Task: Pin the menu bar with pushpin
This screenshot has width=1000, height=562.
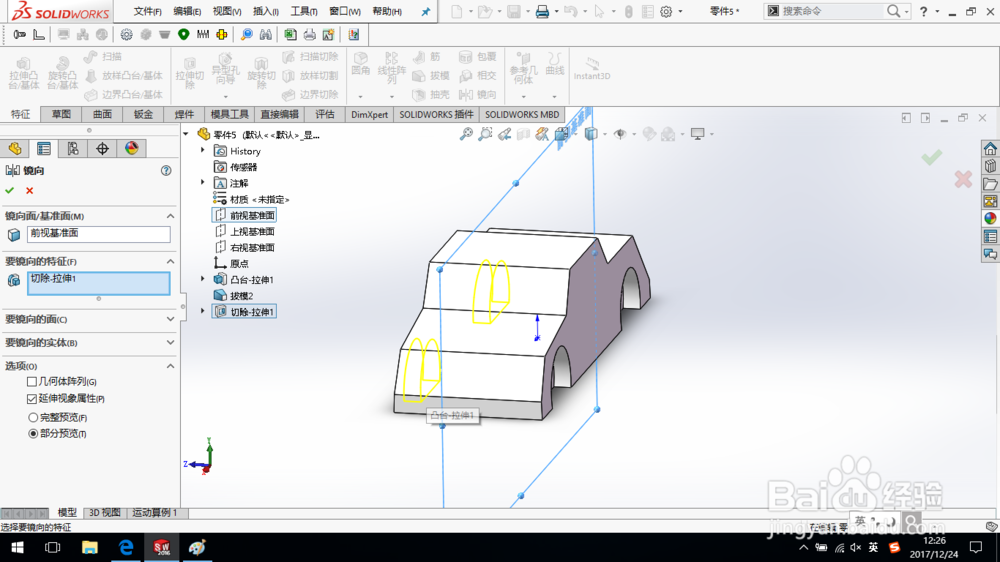Action: (425, 11)
